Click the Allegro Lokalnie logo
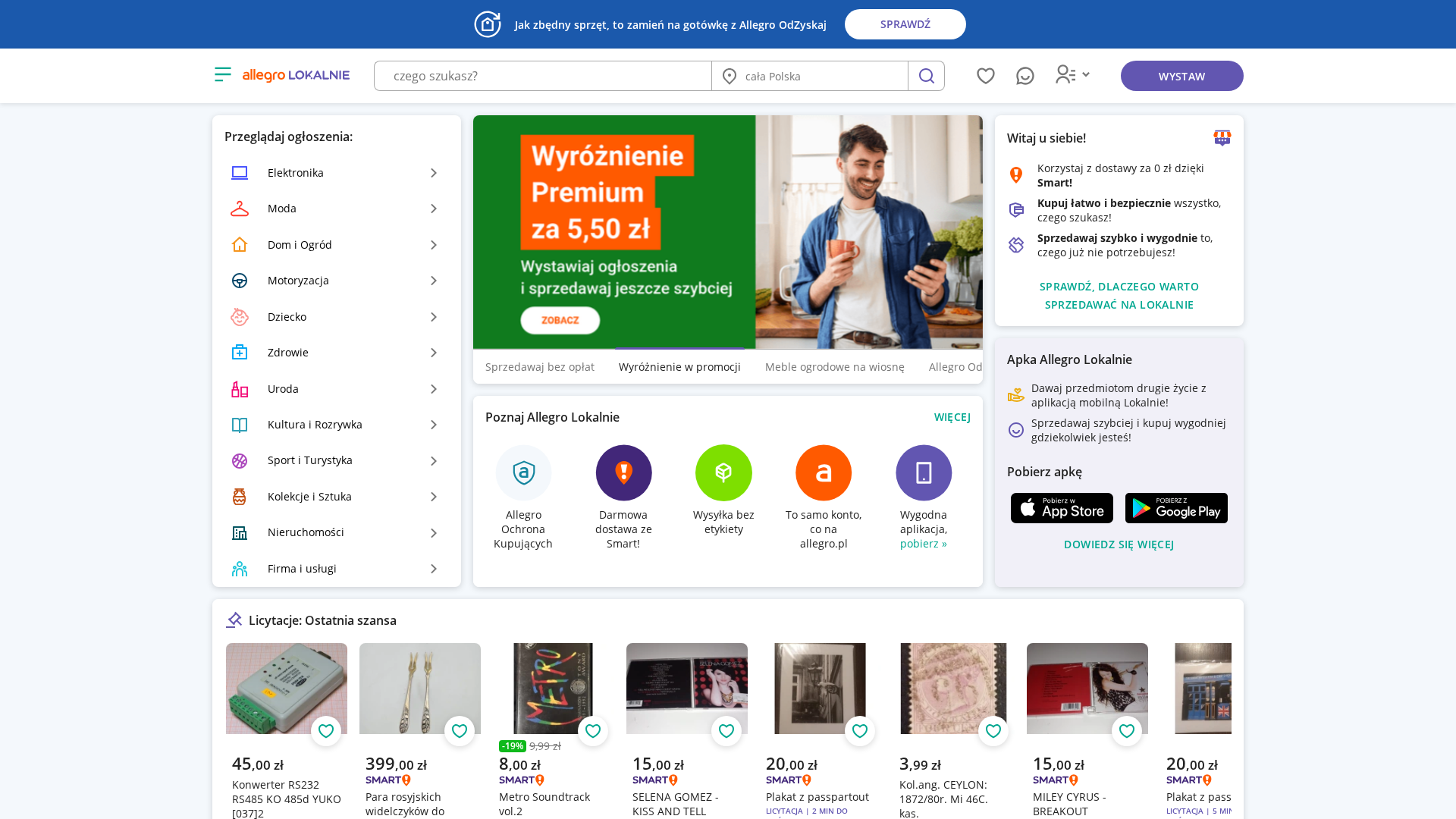The height and width of the screenshot is (819, 1456). pos(296,75)
